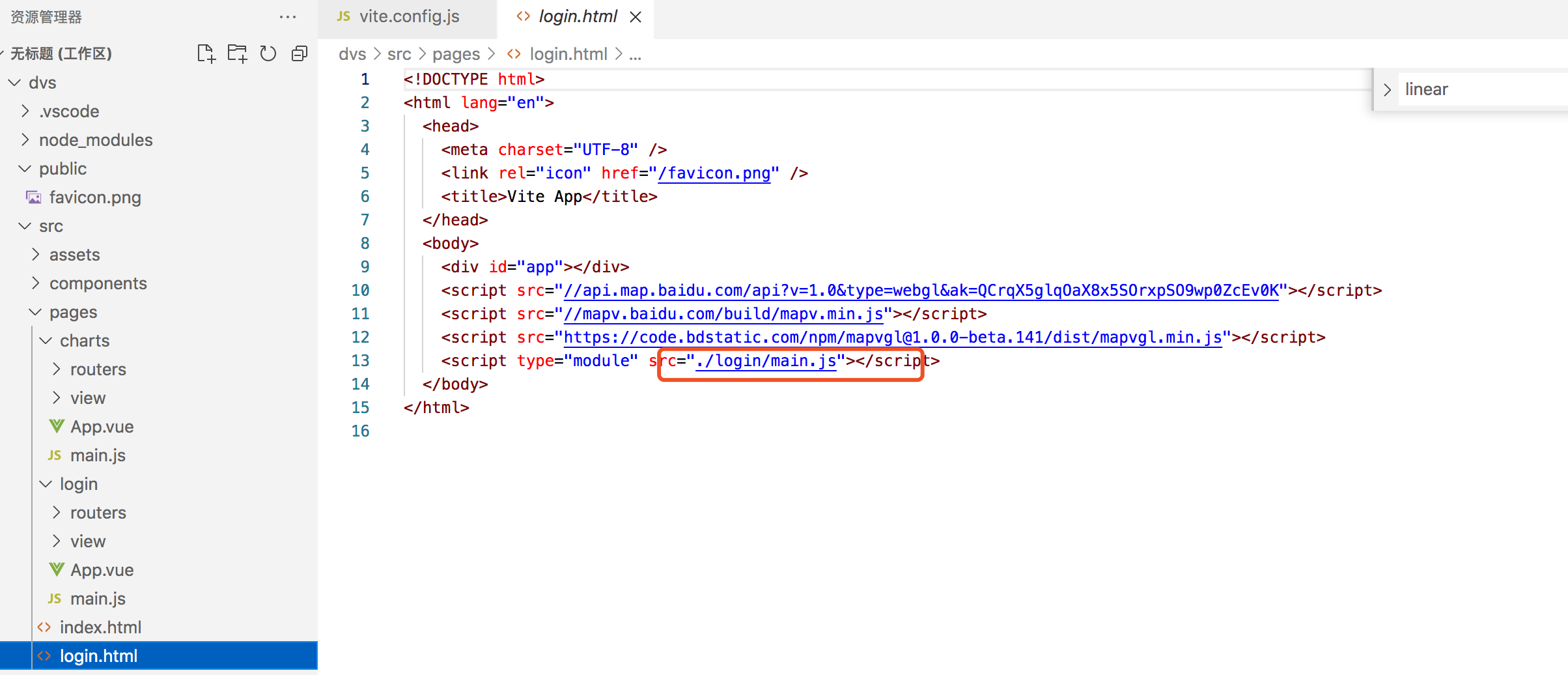
Task: Close the login.html editor tab
Action: [636, 17]
